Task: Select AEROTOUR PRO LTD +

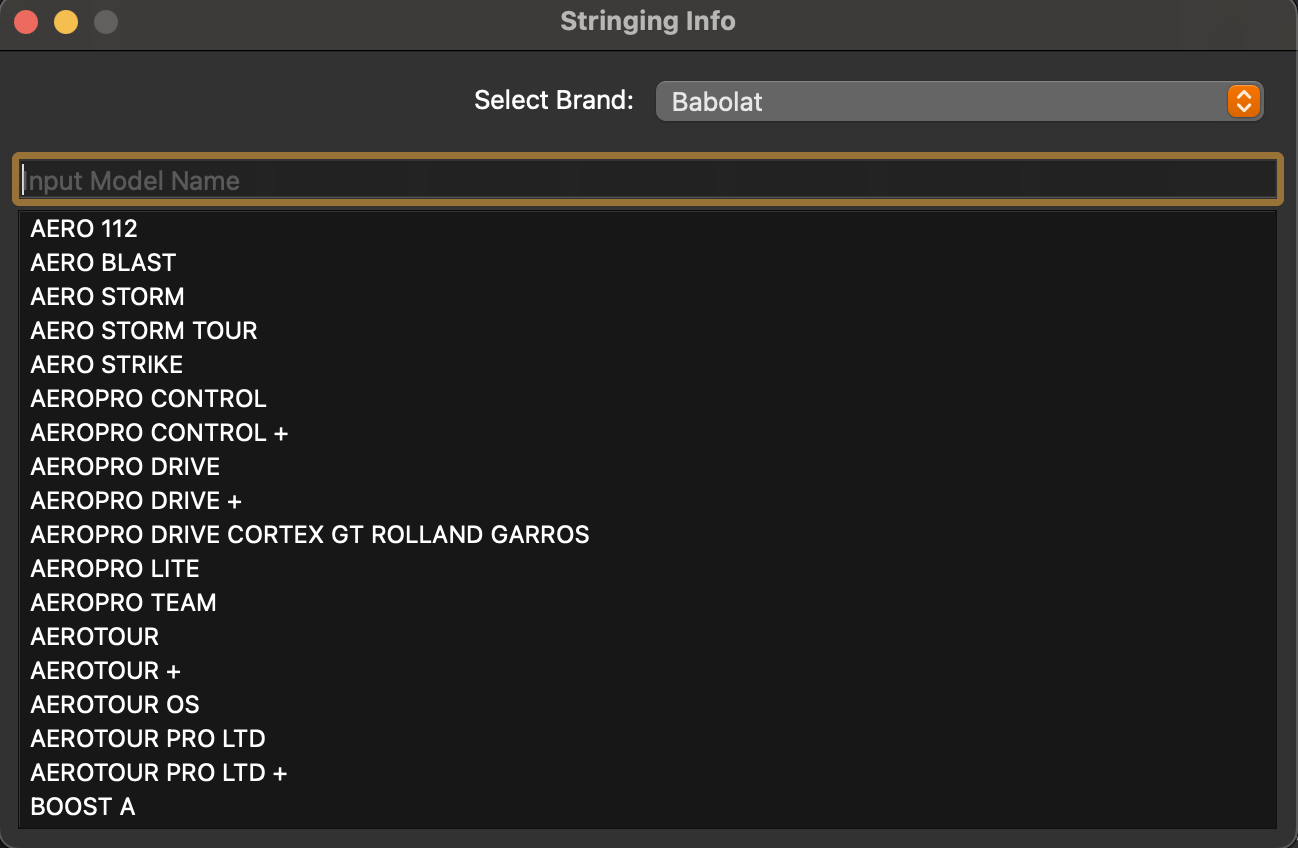Action: tap(158, 772)
